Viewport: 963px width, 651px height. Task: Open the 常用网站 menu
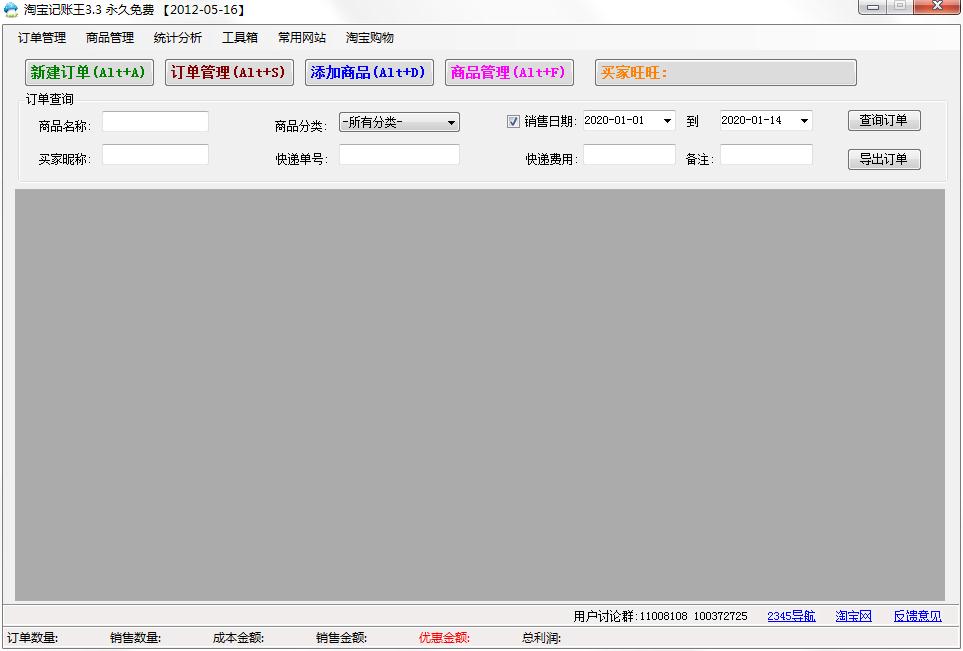302,38
